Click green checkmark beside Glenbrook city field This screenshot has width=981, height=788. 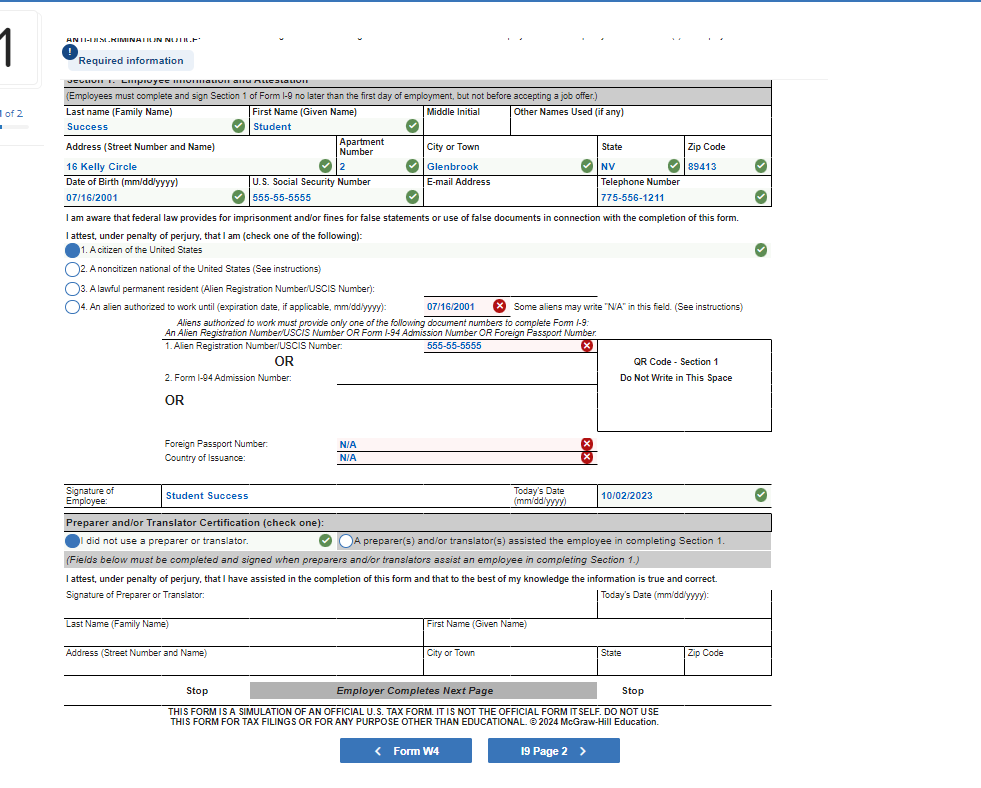coord(587,166)
